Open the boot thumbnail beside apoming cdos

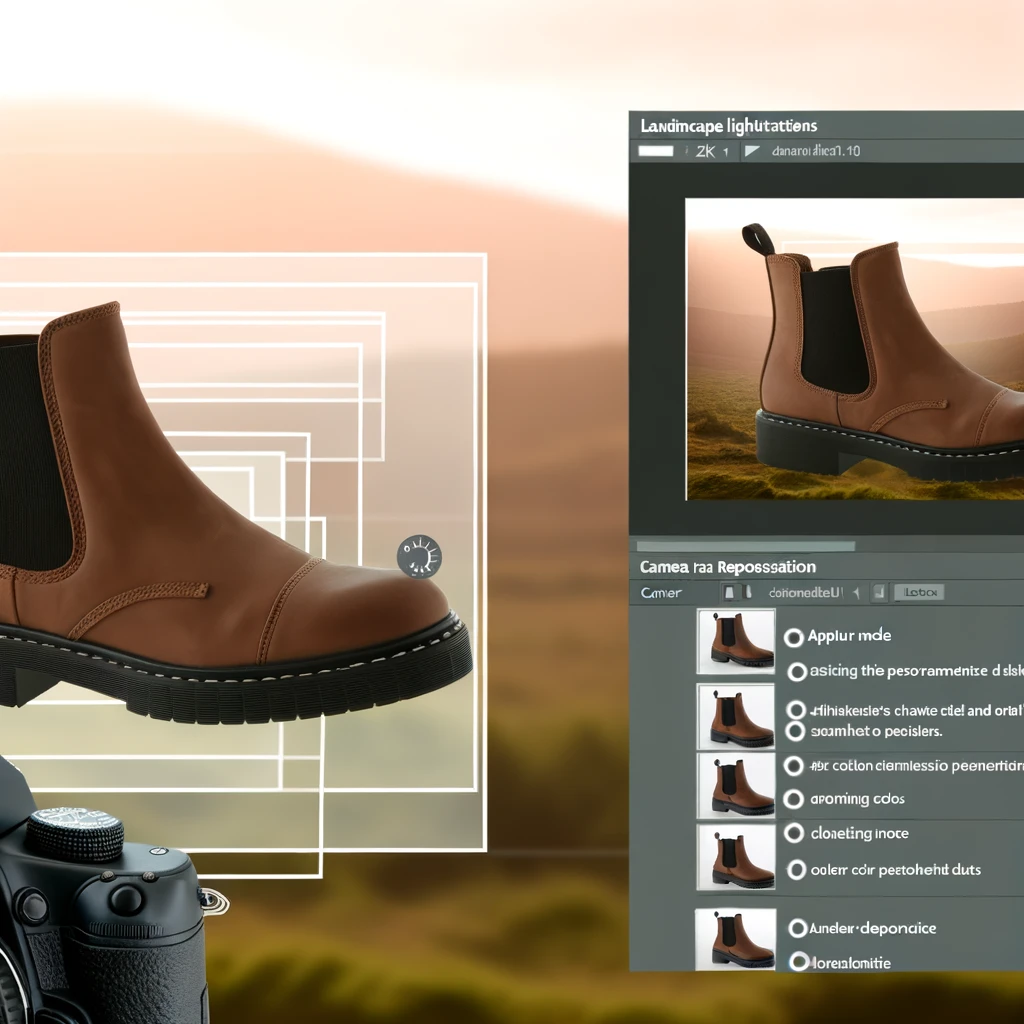736,786
